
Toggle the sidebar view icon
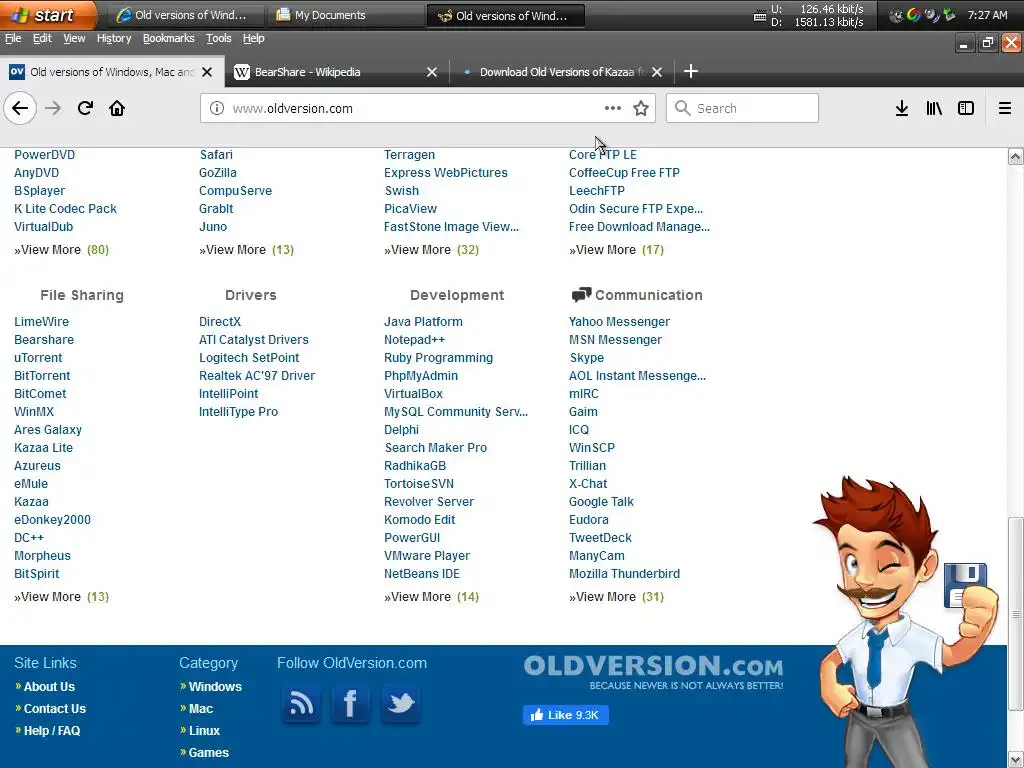coord(966,108)
